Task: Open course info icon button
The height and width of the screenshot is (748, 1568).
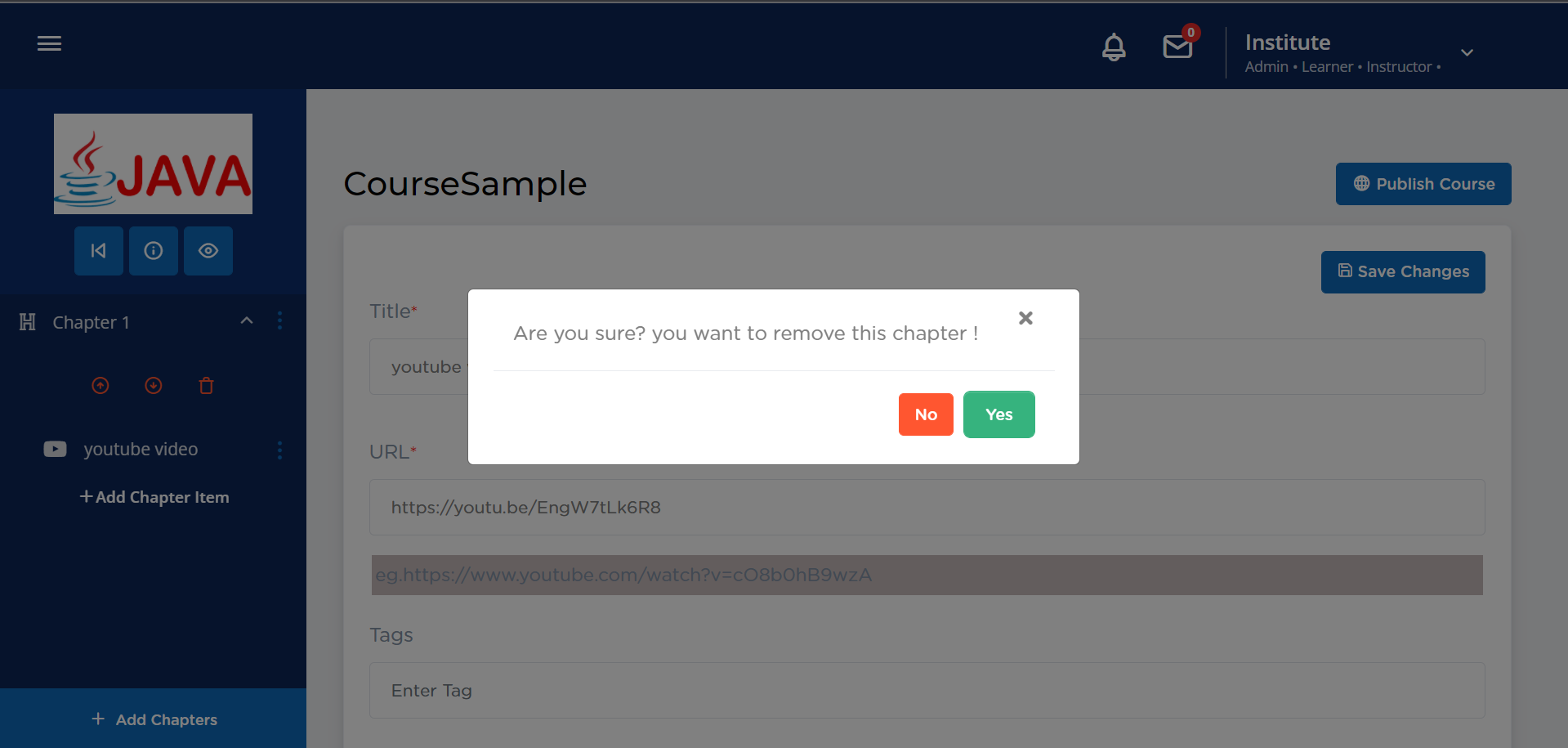Action: 154,251
